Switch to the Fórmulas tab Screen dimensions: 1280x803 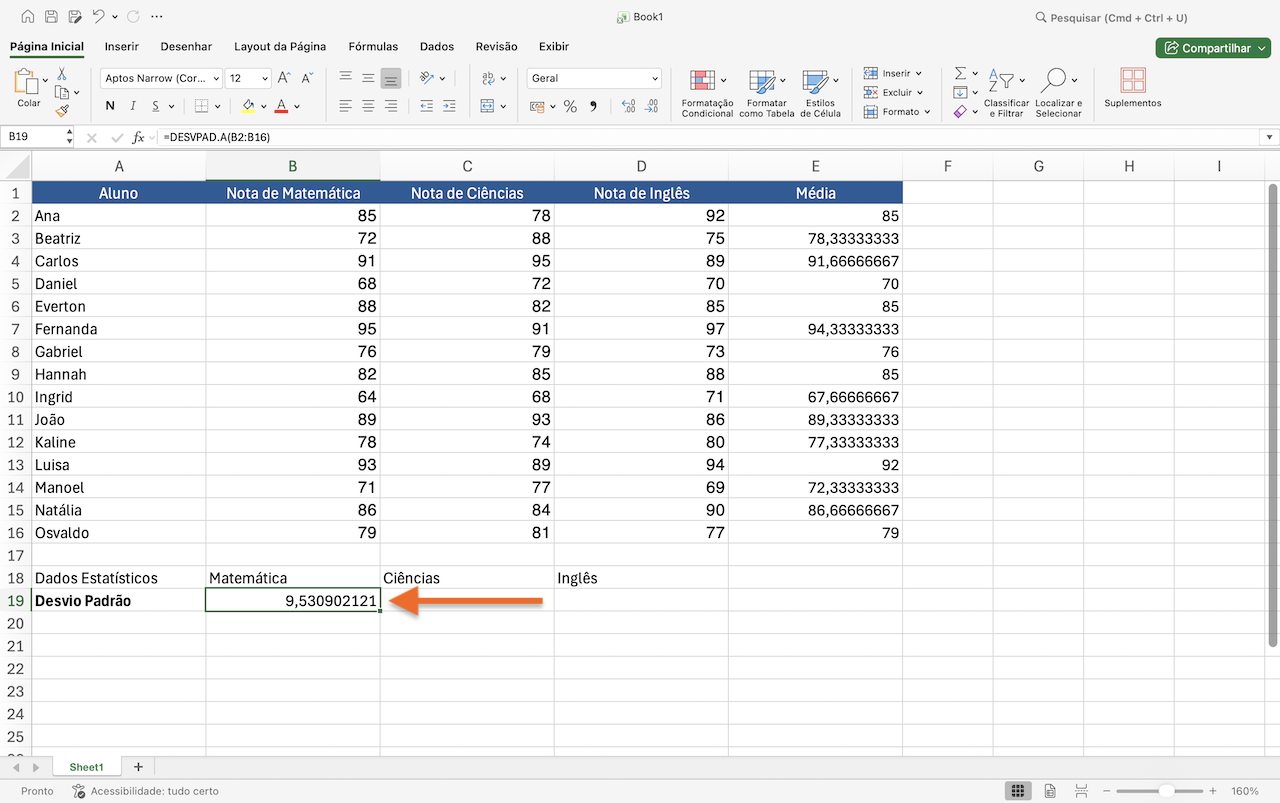pos(373,46)
